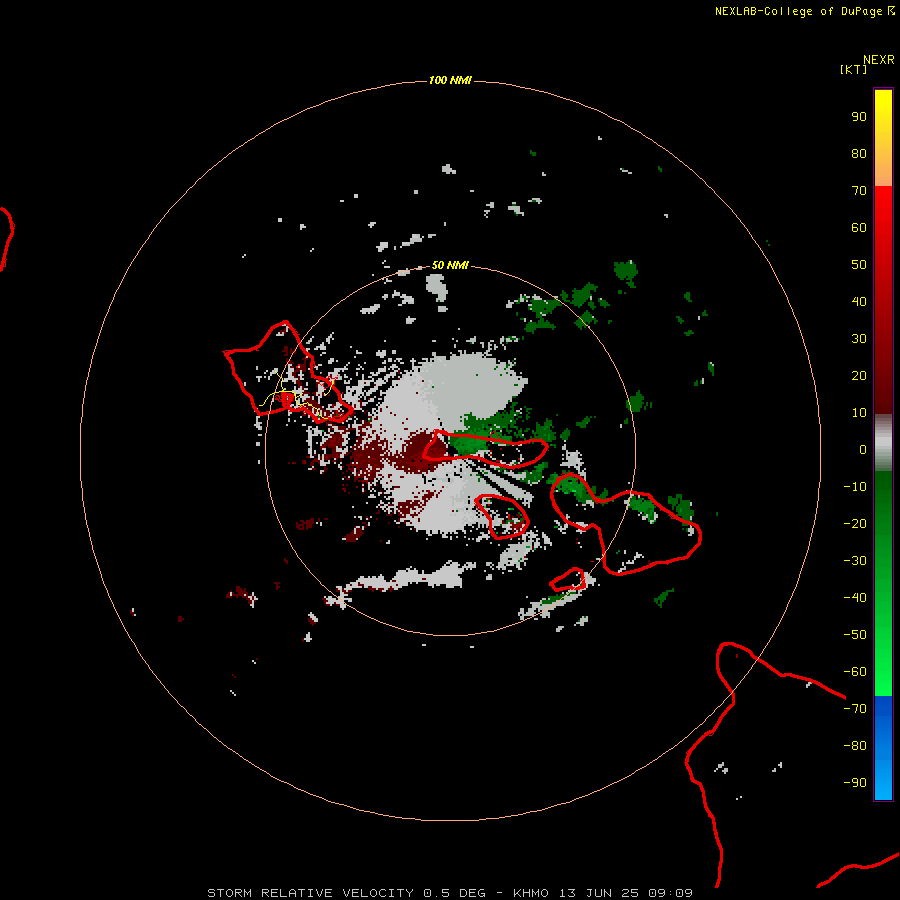Viewport: 900px width, 900px height.
Task: Click the gray zero-velocity segment of color bar
Action: point(883,443)
